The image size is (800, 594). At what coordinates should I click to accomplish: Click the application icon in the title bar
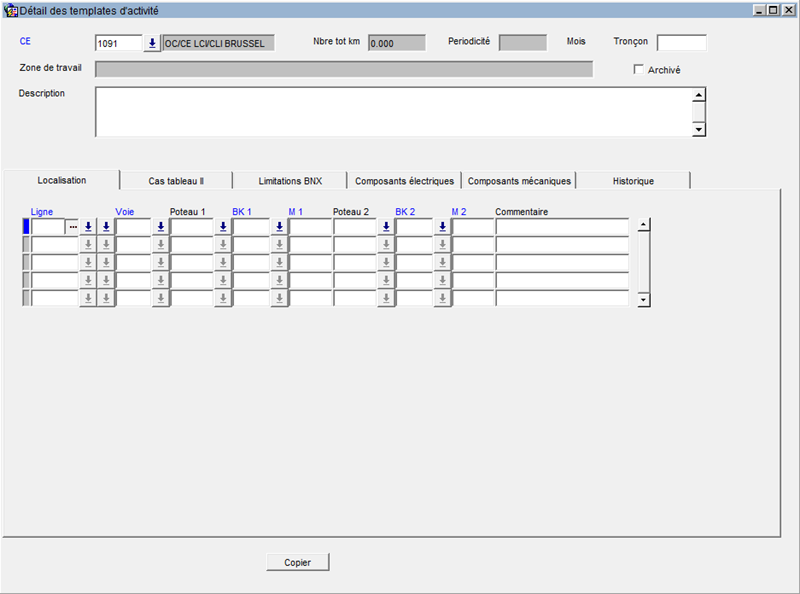pos(10,10)
